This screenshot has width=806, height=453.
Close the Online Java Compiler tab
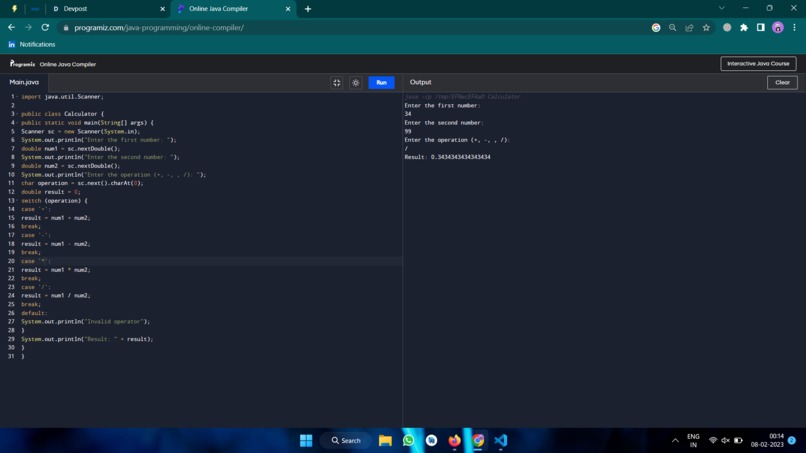click(288, 9)
